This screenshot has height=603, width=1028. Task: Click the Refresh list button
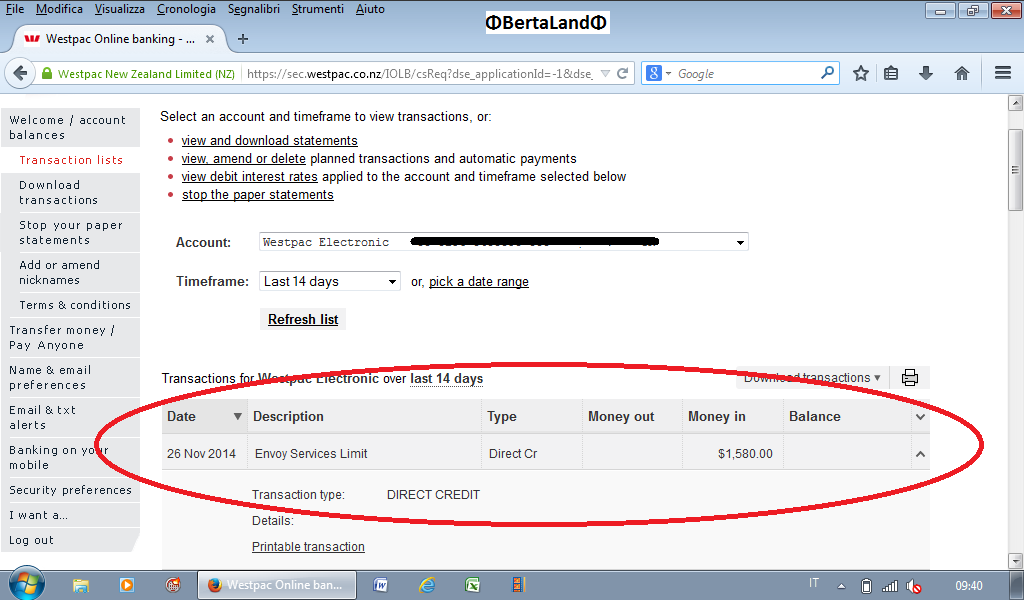303,319
